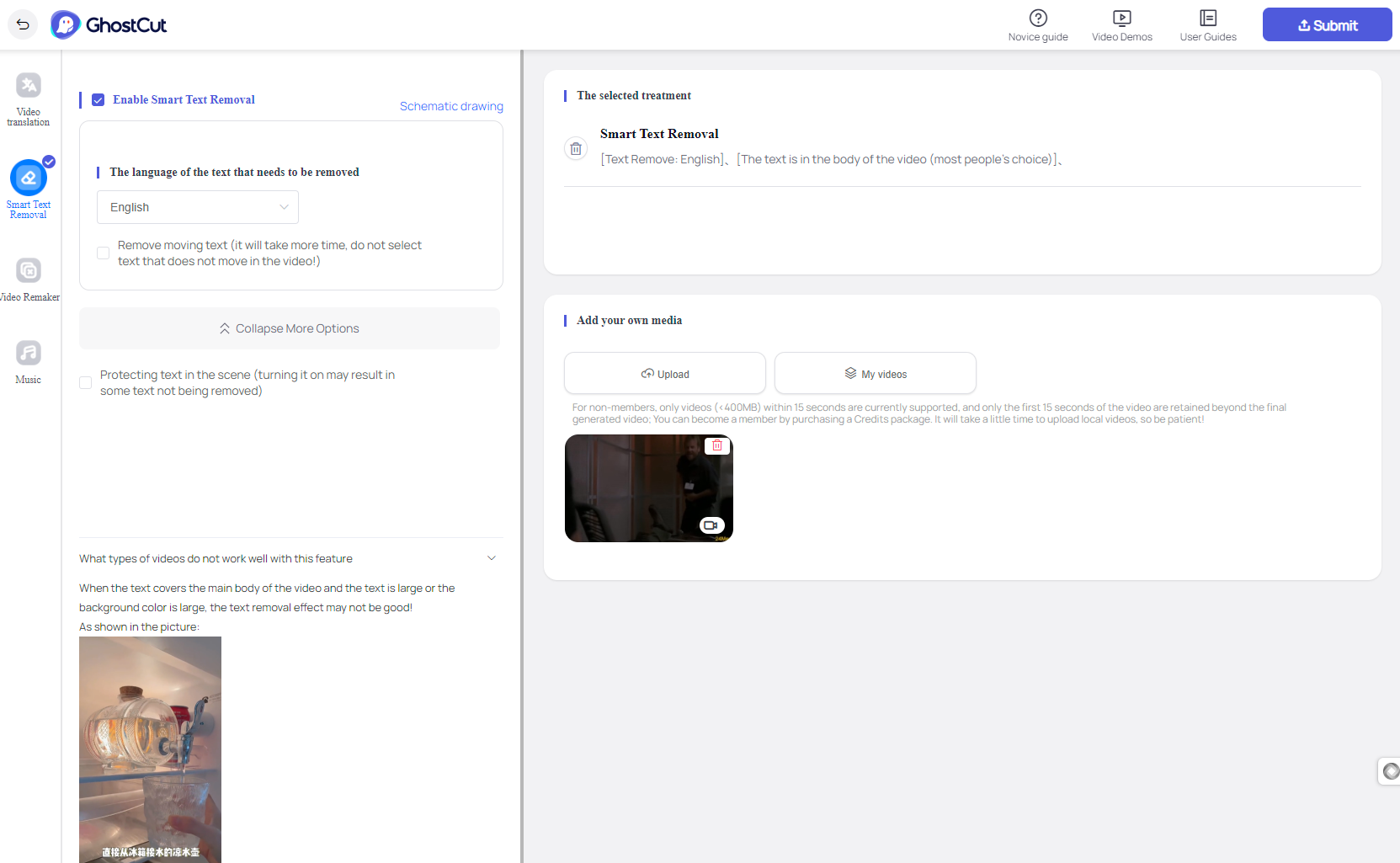The height and width of the screenshot is (863, 1400).
Task: Click the Upload button
Action: click(x=664, y=374)
